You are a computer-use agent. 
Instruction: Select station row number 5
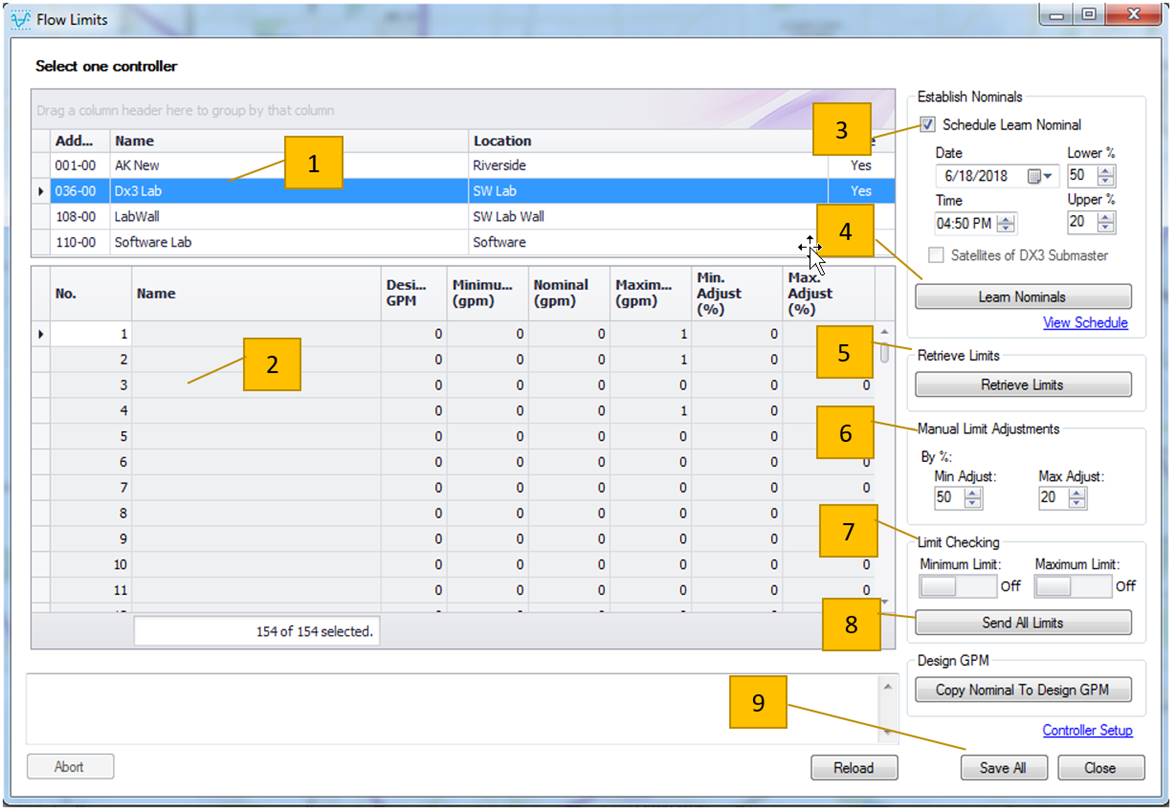tap(453, 436)
